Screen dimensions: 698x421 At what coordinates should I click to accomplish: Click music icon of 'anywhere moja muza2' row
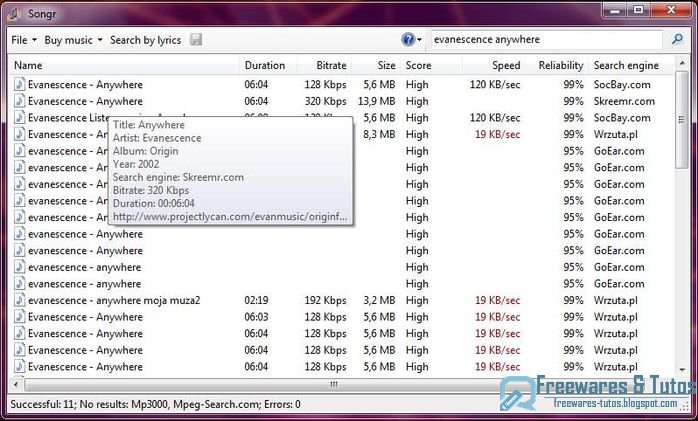(19, 300)
